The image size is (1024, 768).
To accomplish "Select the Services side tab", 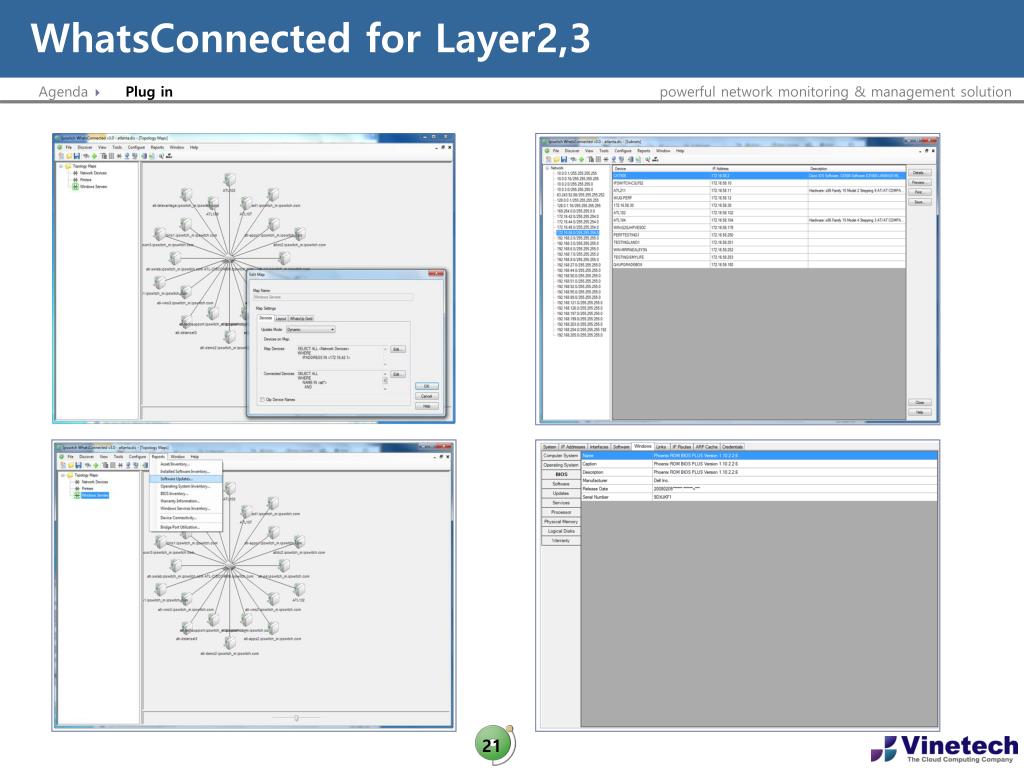I will tap(561, 503).
